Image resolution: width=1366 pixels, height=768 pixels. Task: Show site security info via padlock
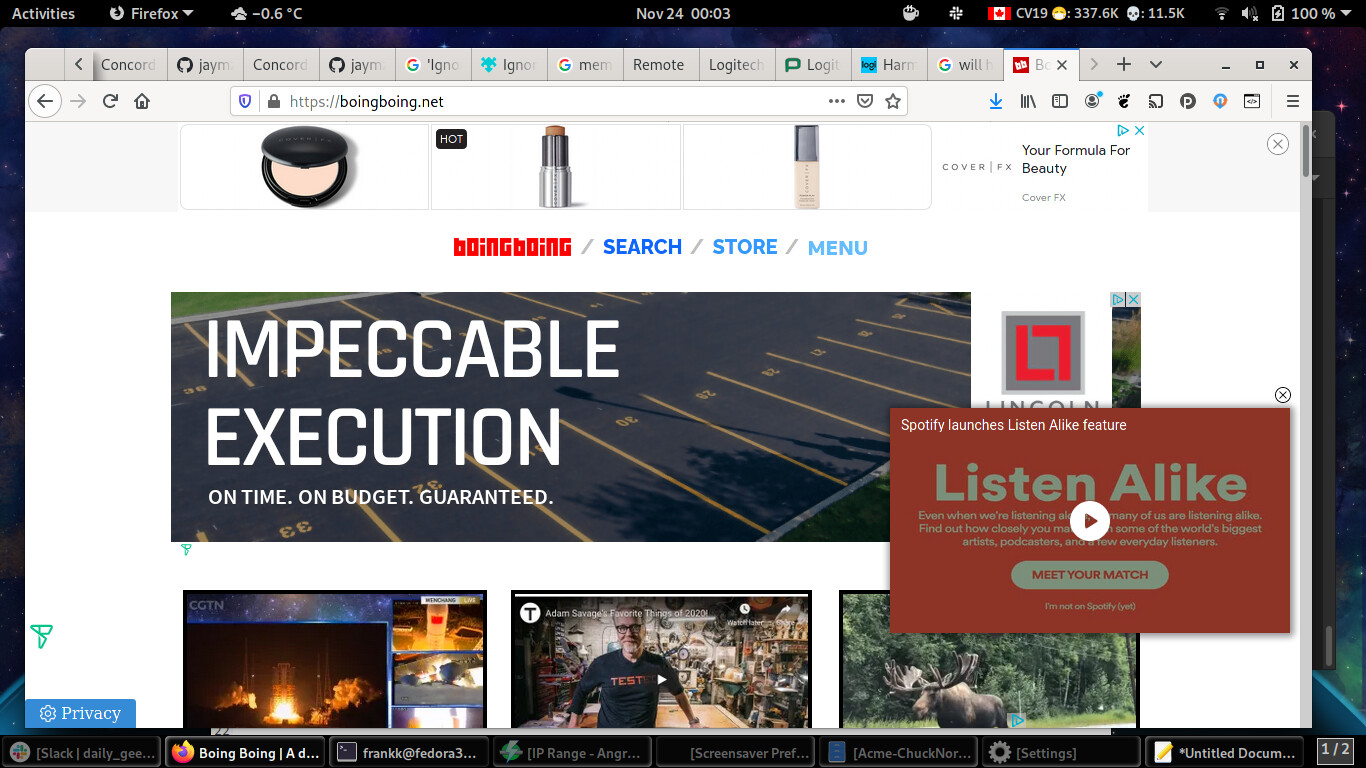272,101
